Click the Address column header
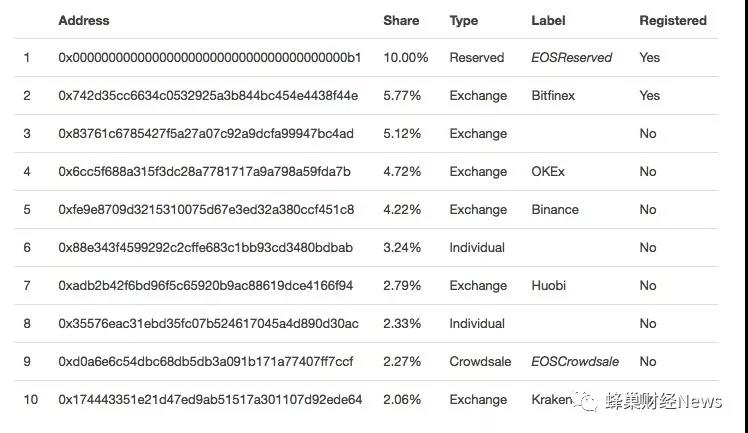748x433 pixels. pyautogui.click(x=84, y=21)
